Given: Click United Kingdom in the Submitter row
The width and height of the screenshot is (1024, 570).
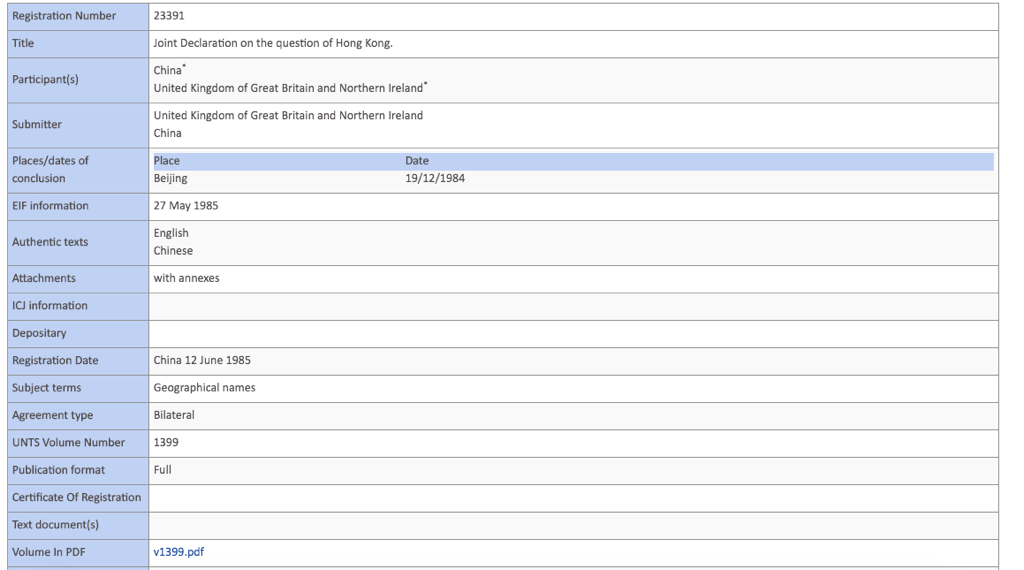Looking at the screenshot, I should (288, 116).
